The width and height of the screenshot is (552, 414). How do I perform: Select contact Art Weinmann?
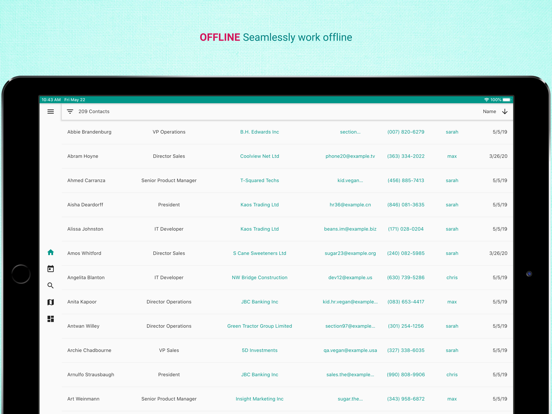(83, 399)
